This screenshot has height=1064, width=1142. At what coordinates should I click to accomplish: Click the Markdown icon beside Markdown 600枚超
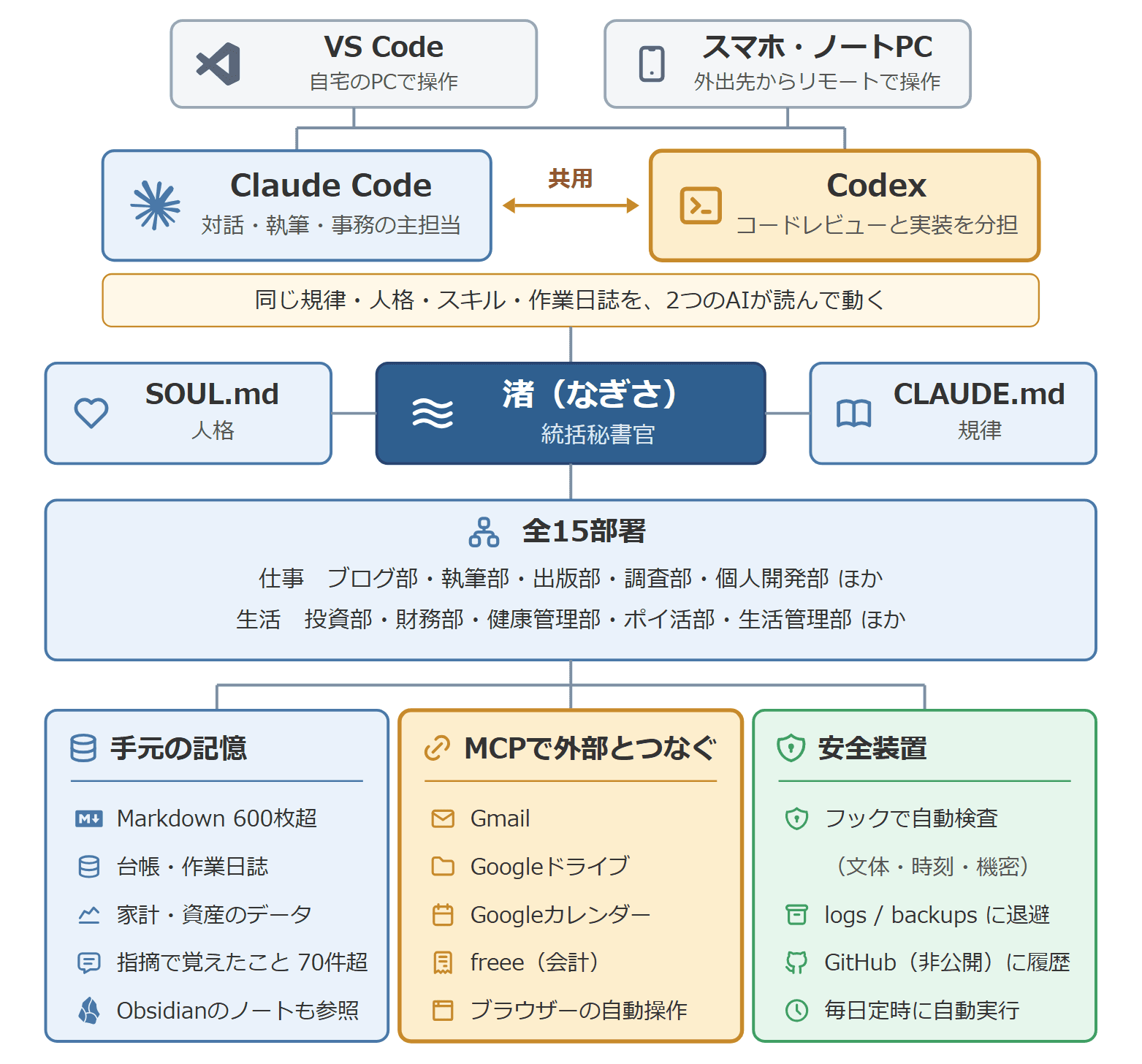(x=89, y=818)
